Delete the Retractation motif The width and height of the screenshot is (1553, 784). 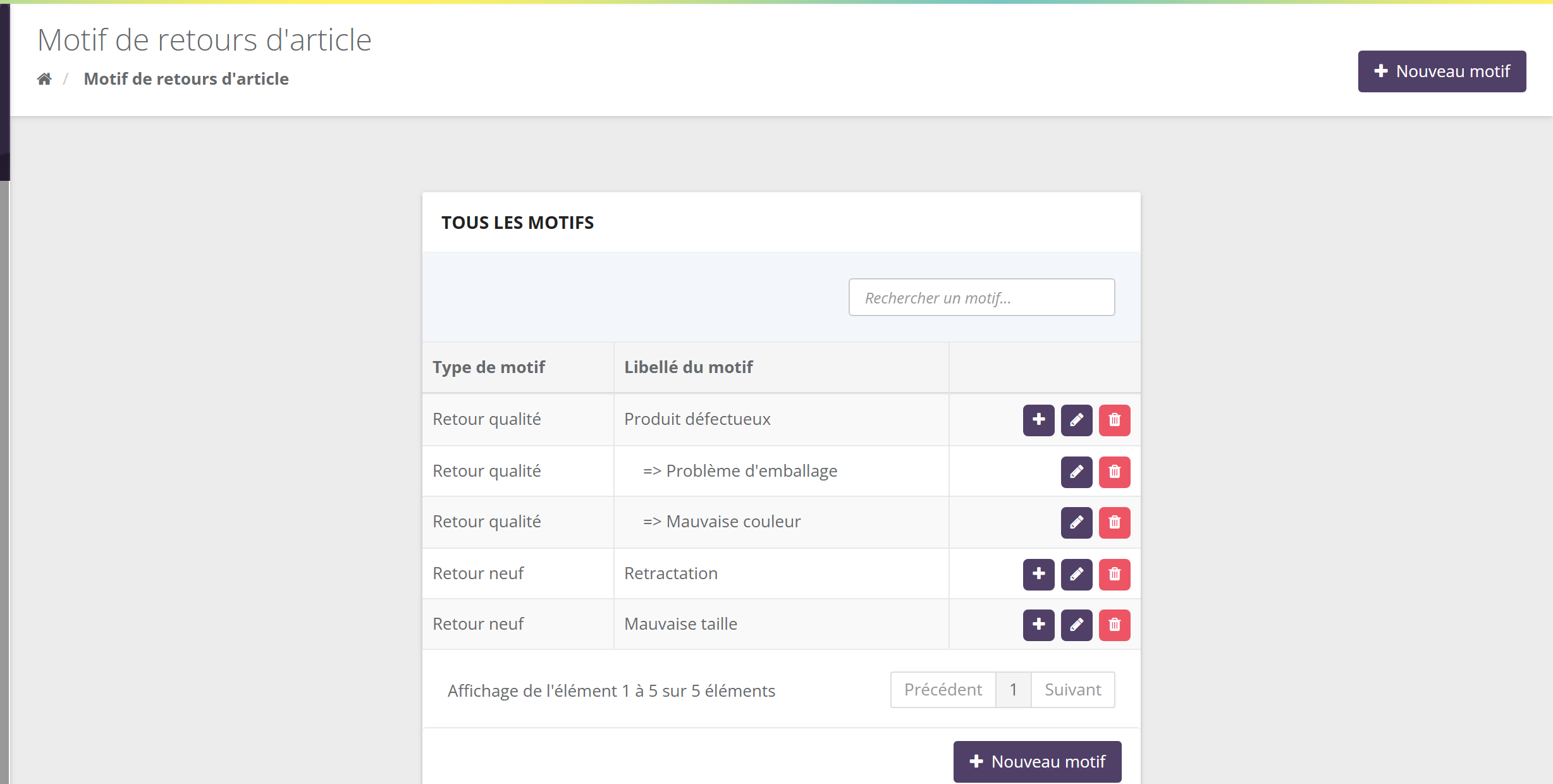[1114, 574]
